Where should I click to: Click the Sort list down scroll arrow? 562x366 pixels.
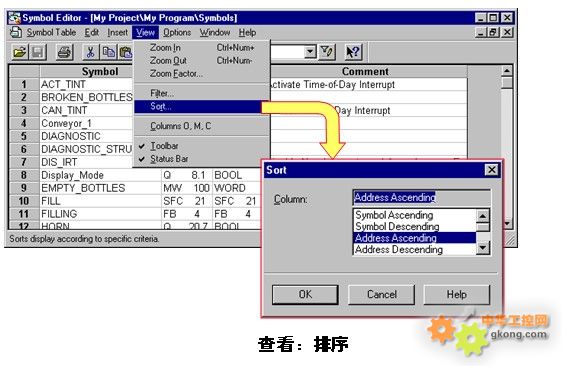coord(482,248)
